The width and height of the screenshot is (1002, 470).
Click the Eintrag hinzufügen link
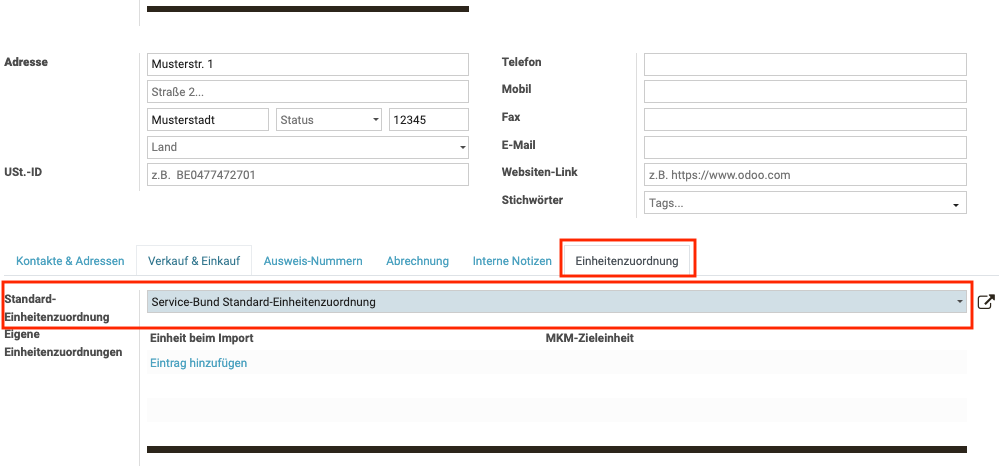(198, 363)
